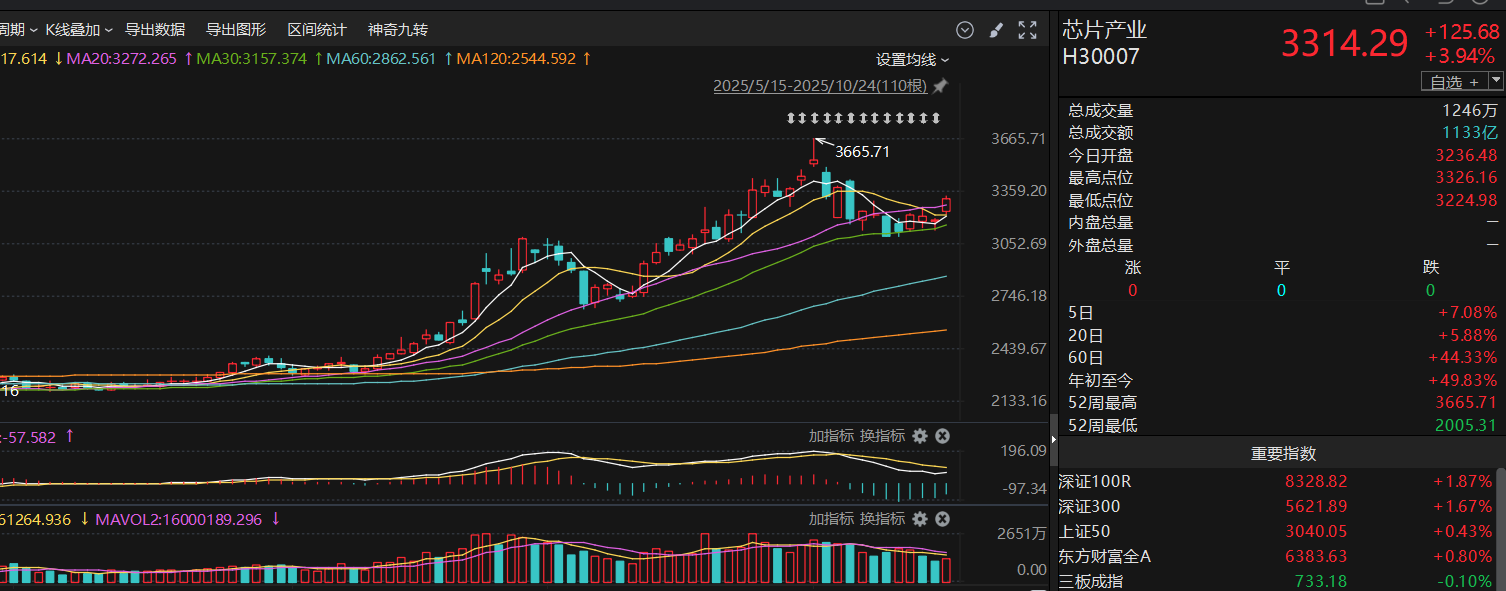Close the MACD indicator panel

click(942, 436)
